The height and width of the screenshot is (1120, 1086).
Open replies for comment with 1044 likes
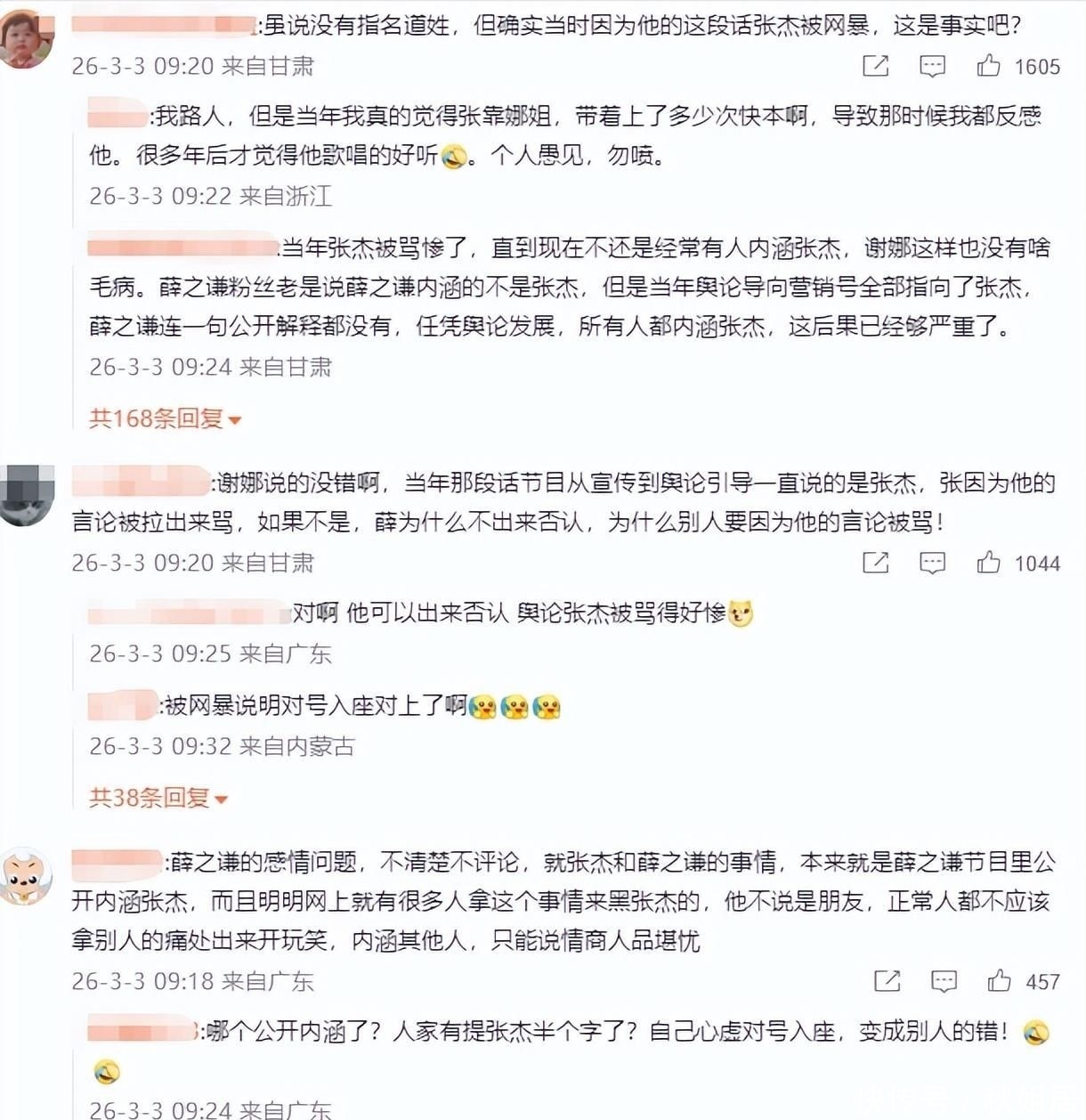pyautogui.click(x=932, y=562)
